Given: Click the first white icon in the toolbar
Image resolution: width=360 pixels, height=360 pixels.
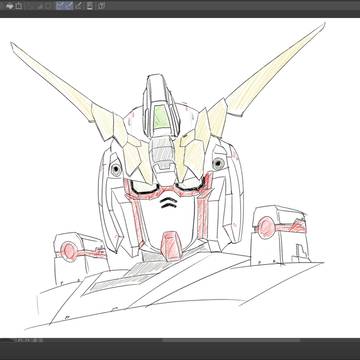Looking at the screenshot, I should [x=10, y=6].
